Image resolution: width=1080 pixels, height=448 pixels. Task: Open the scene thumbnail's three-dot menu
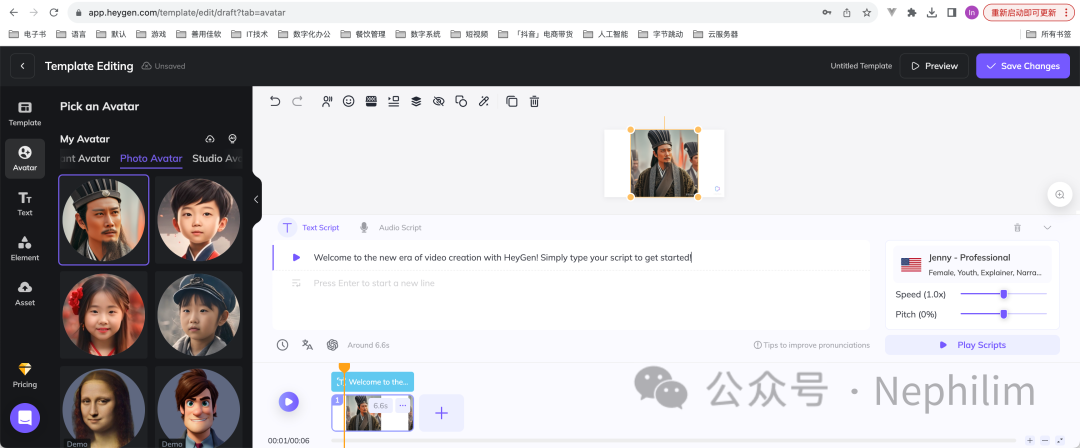[x=402, y=405]
